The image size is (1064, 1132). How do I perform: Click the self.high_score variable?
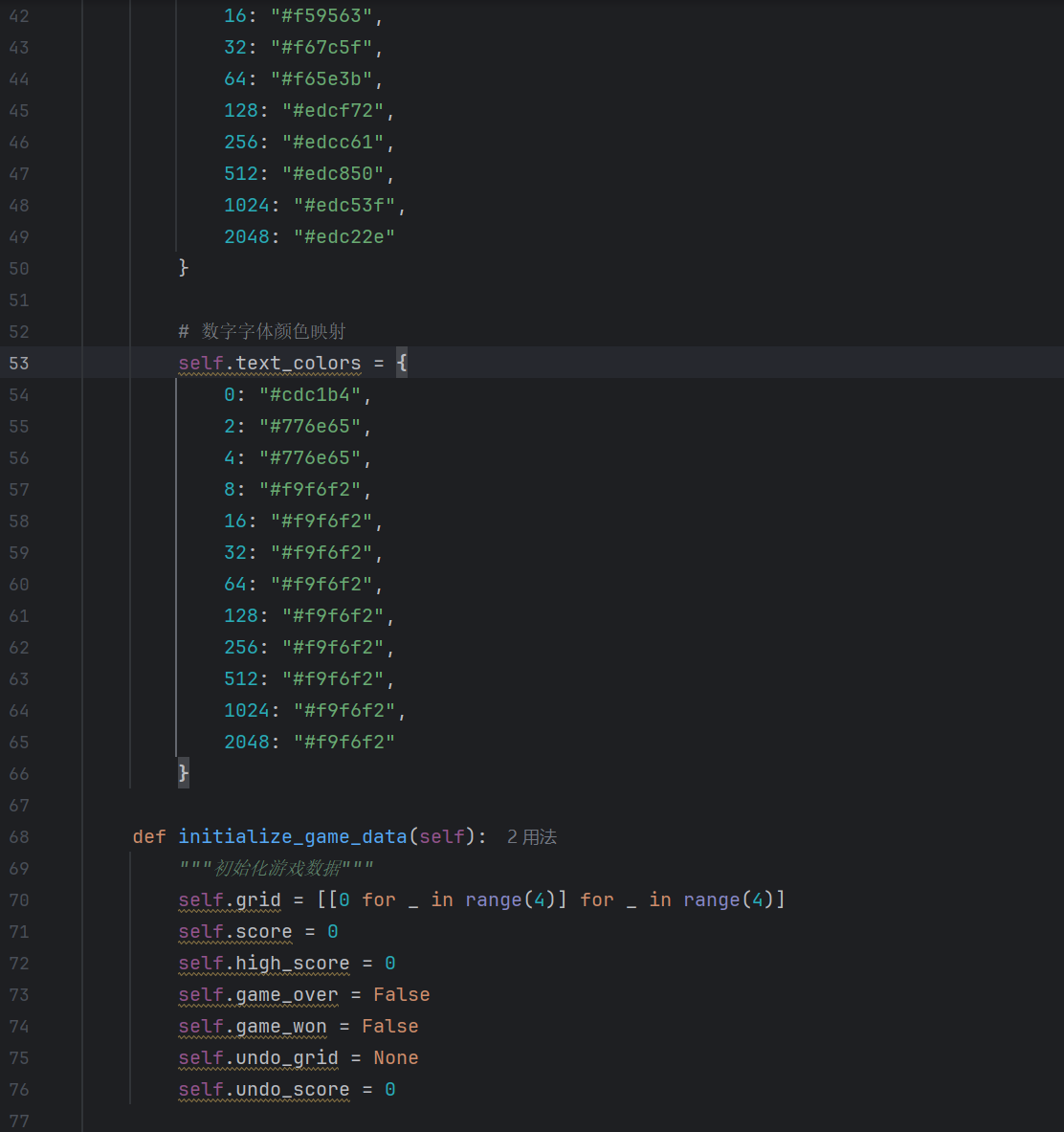point(264,964)
